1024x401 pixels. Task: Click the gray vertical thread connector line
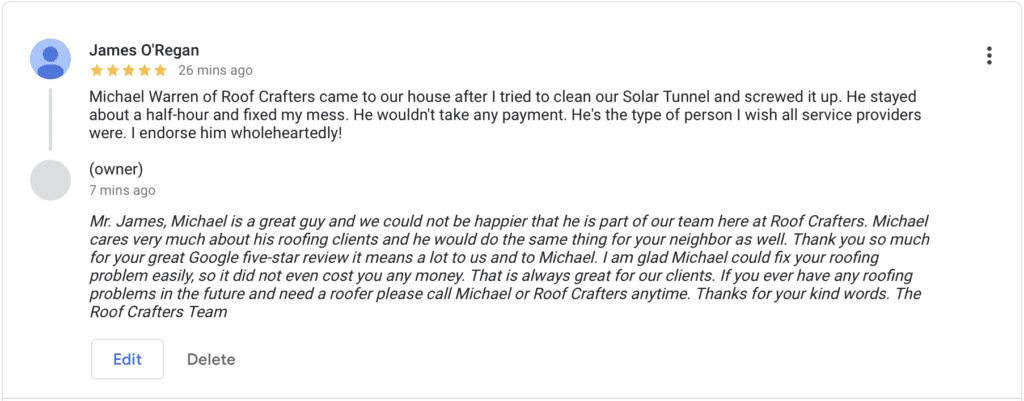click(x=50, y=120)
